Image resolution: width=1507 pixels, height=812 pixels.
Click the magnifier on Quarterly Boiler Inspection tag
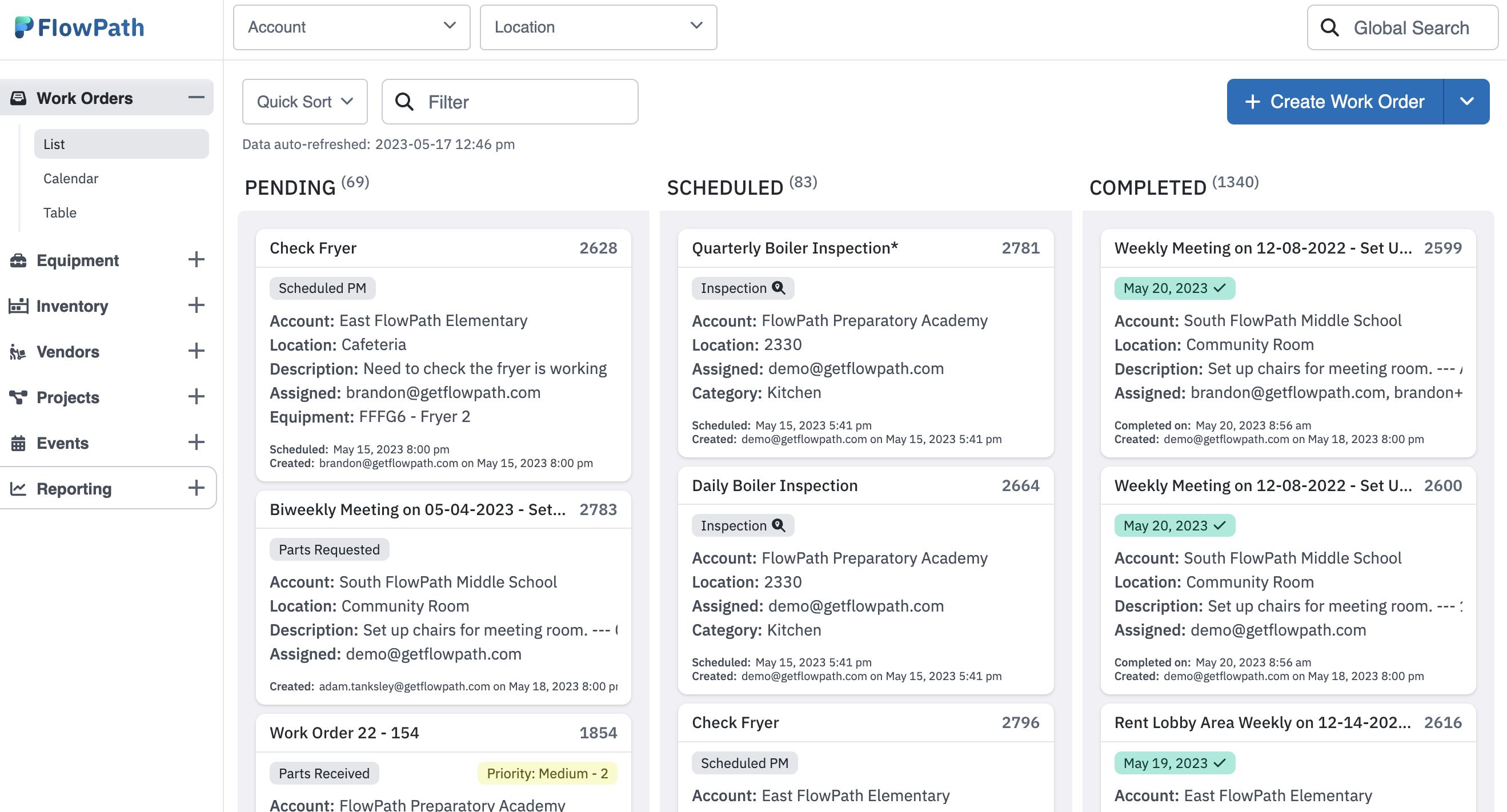pyautogui.click(x=778, y=288)
